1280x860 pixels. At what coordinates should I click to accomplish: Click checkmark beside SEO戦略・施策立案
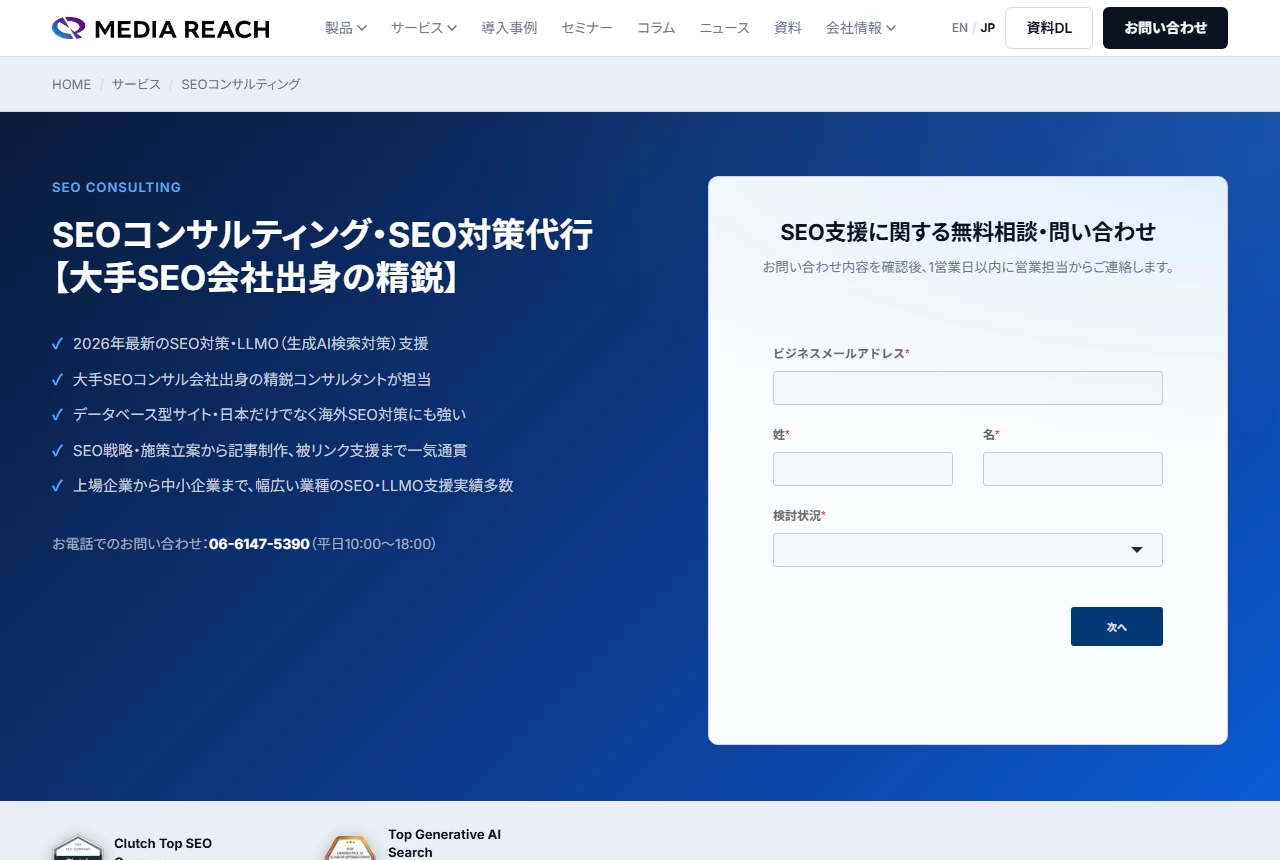click(x=58, y=451)
